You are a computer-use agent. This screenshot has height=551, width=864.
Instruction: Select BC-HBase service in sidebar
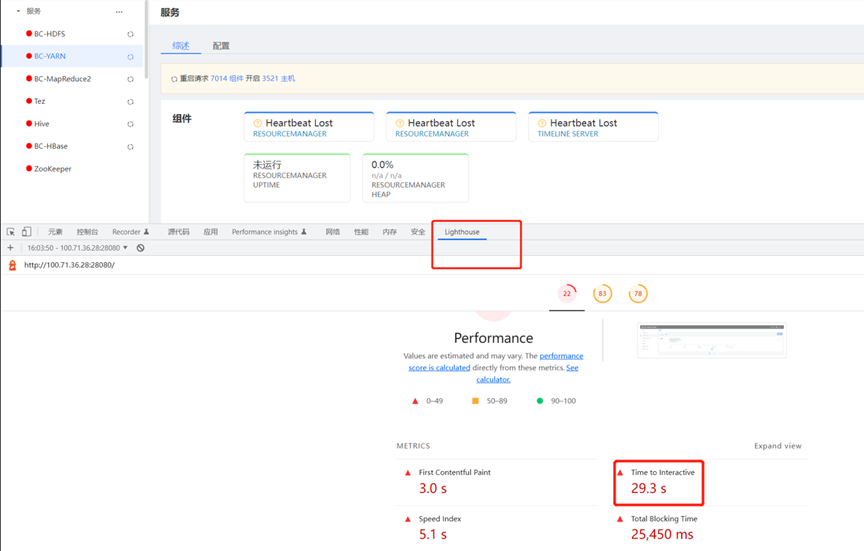click(51, 146)
